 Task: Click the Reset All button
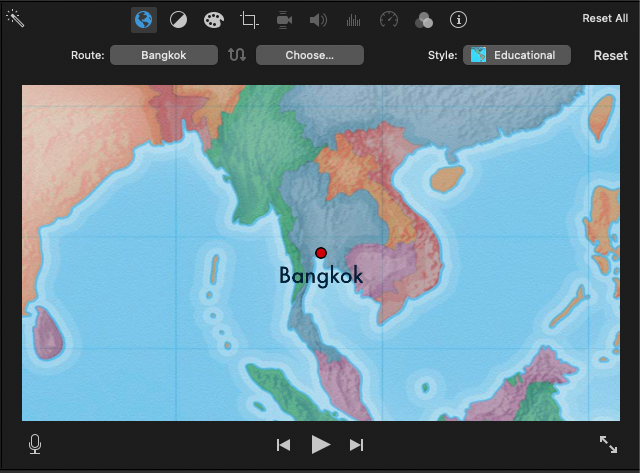pyautogui.click(x=605, y=18)
